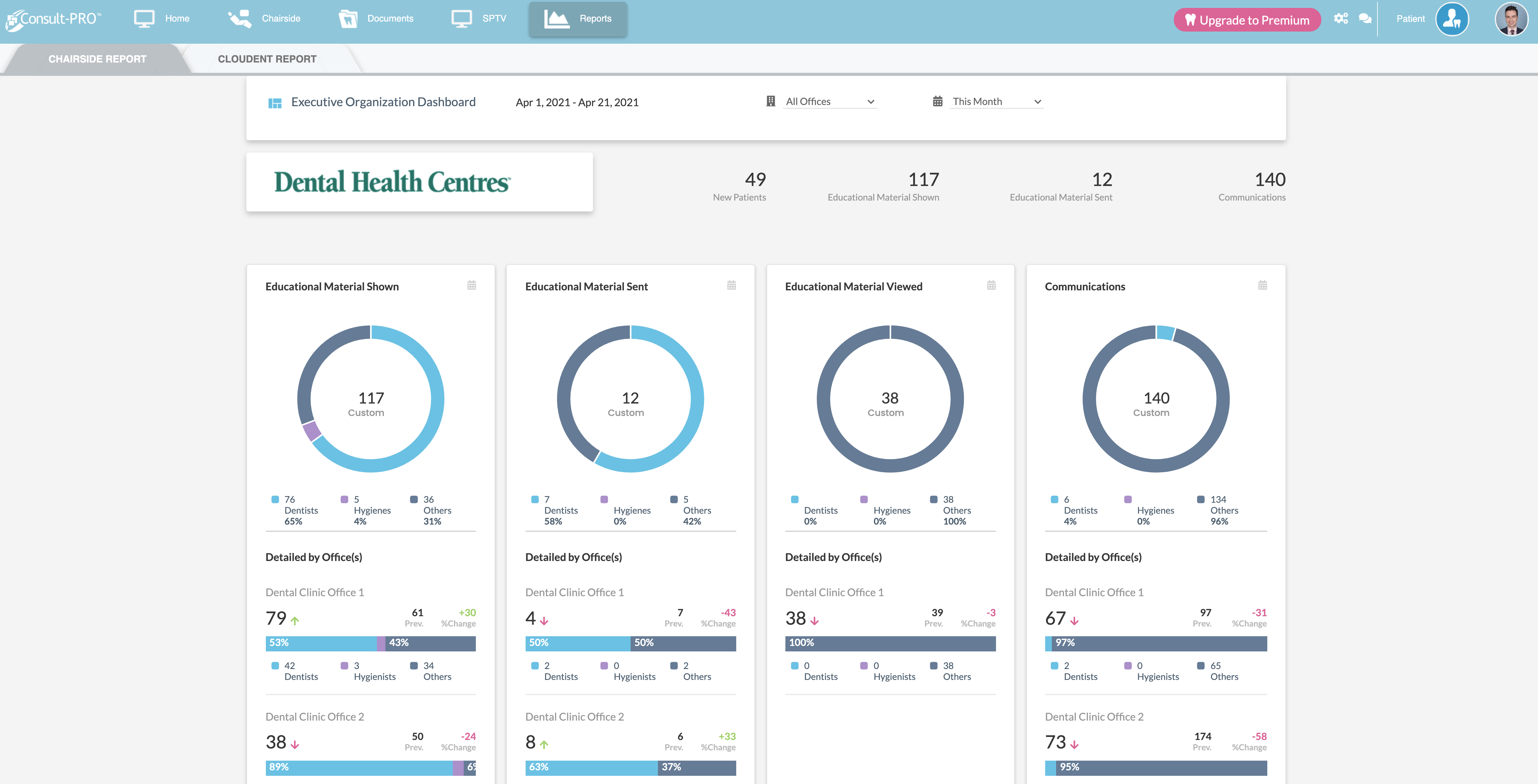Click calendar icon on Educational Material Shown card
The width and height of the screenshot is (1538, 784).
(x=472, y=286)
